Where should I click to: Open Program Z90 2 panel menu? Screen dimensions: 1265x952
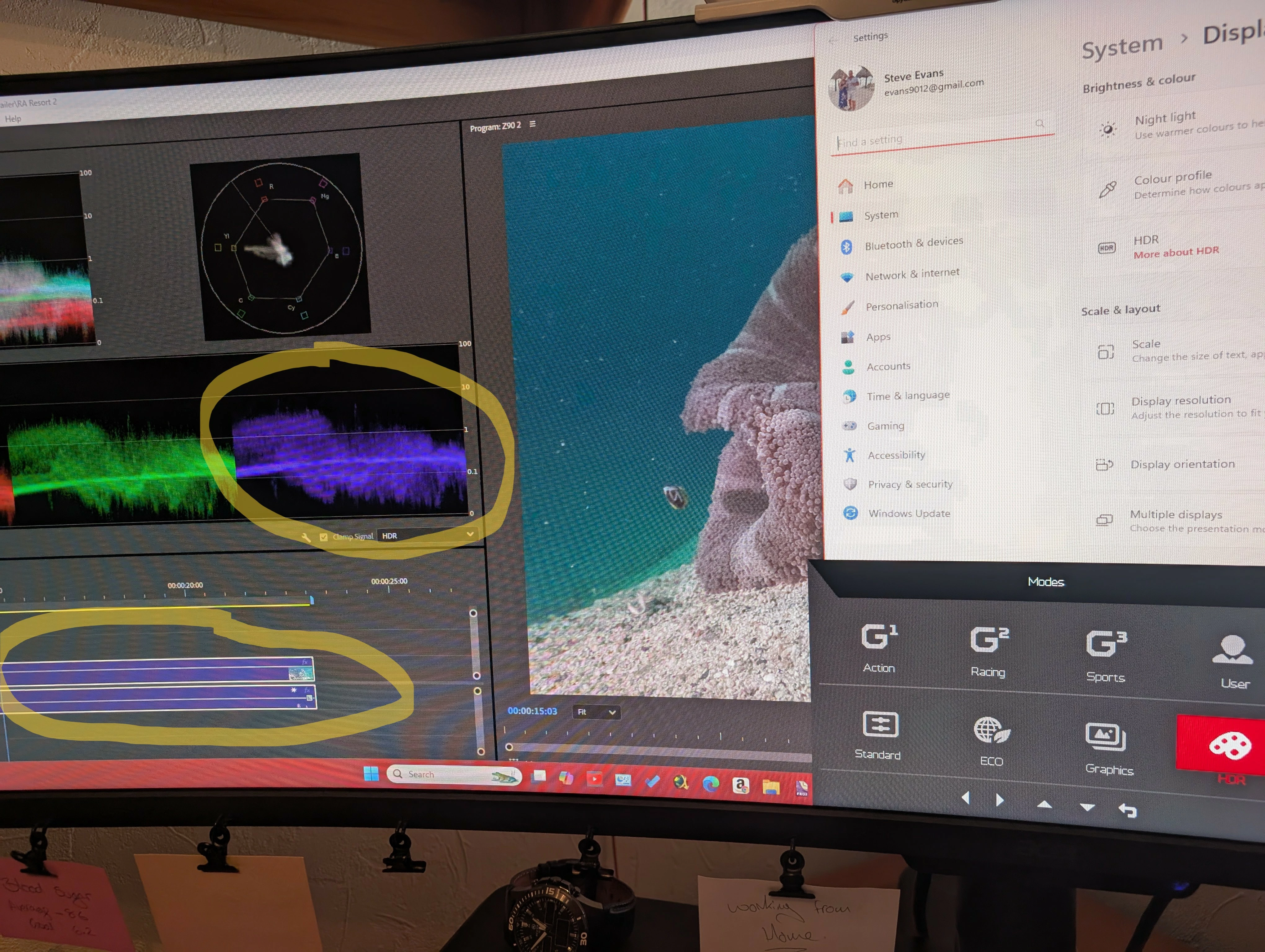pyautogui.click(x=532, y=124)
